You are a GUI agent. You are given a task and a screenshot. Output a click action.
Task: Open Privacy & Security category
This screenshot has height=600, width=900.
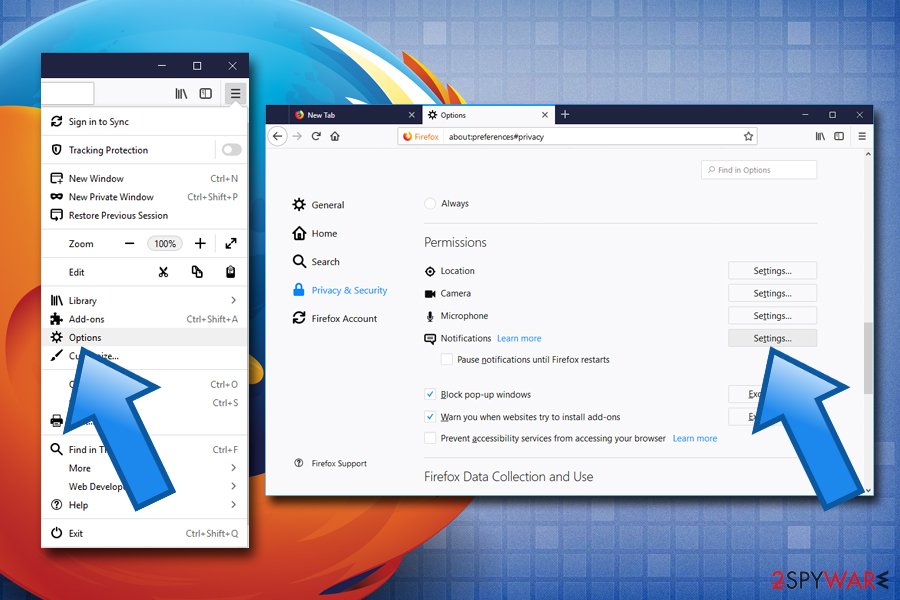pos(340,290)
